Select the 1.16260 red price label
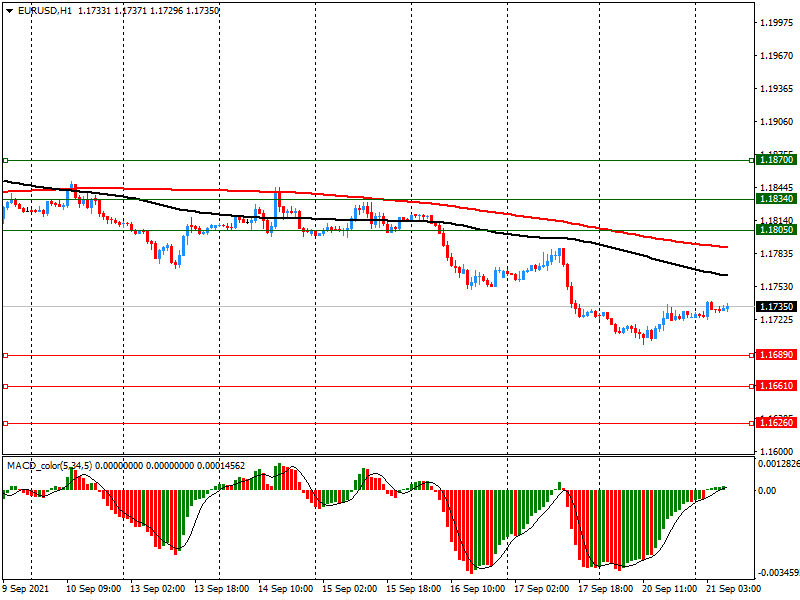Image resolution: width=800 pixels, height=600 pixels. (776, 422)
